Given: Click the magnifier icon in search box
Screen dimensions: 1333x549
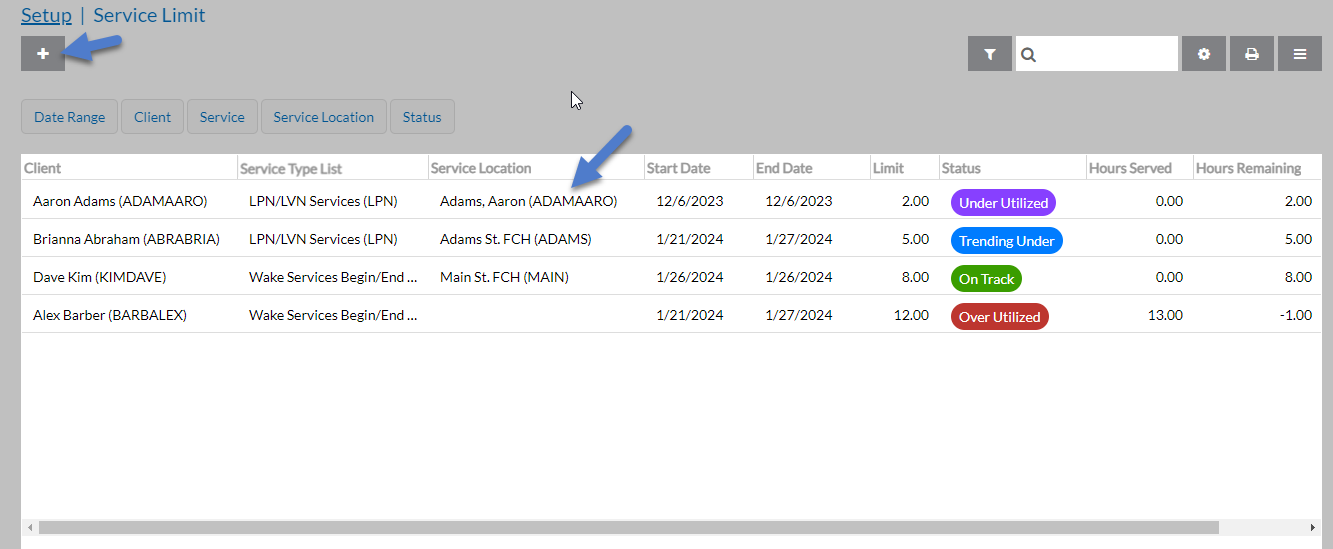Looking at the screenshot, I should coord(1029,55).
